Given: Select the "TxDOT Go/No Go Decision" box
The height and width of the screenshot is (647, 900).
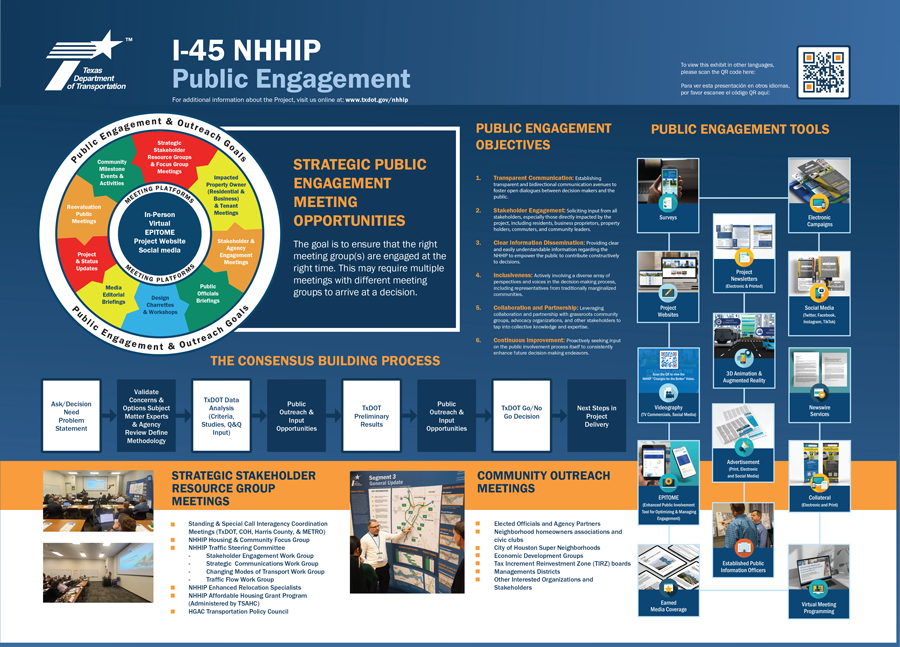Looking at the screenshot, I should tap(521, 416).
